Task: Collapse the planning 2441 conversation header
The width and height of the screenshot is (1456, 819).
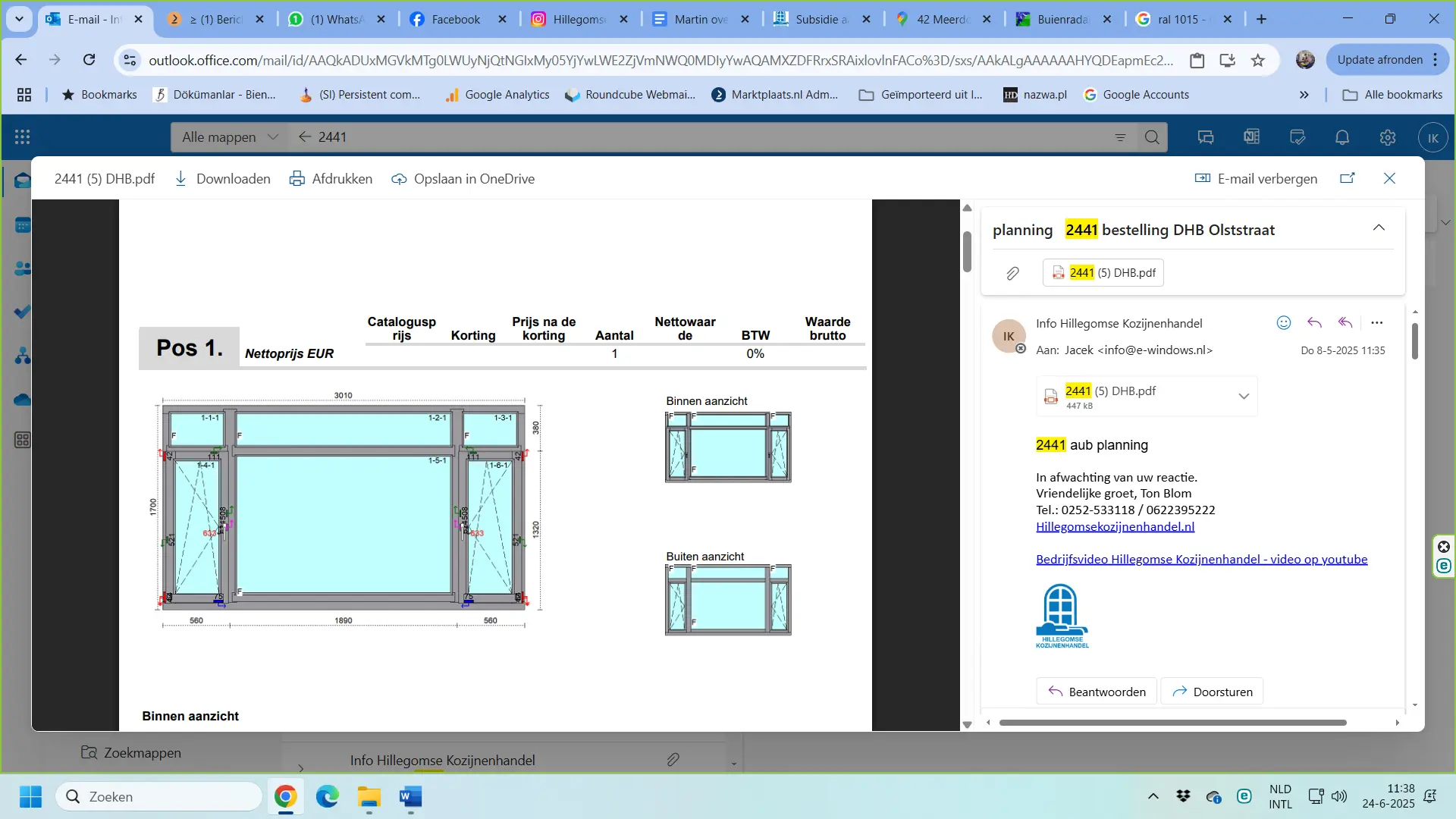Action: (1379, 228)
